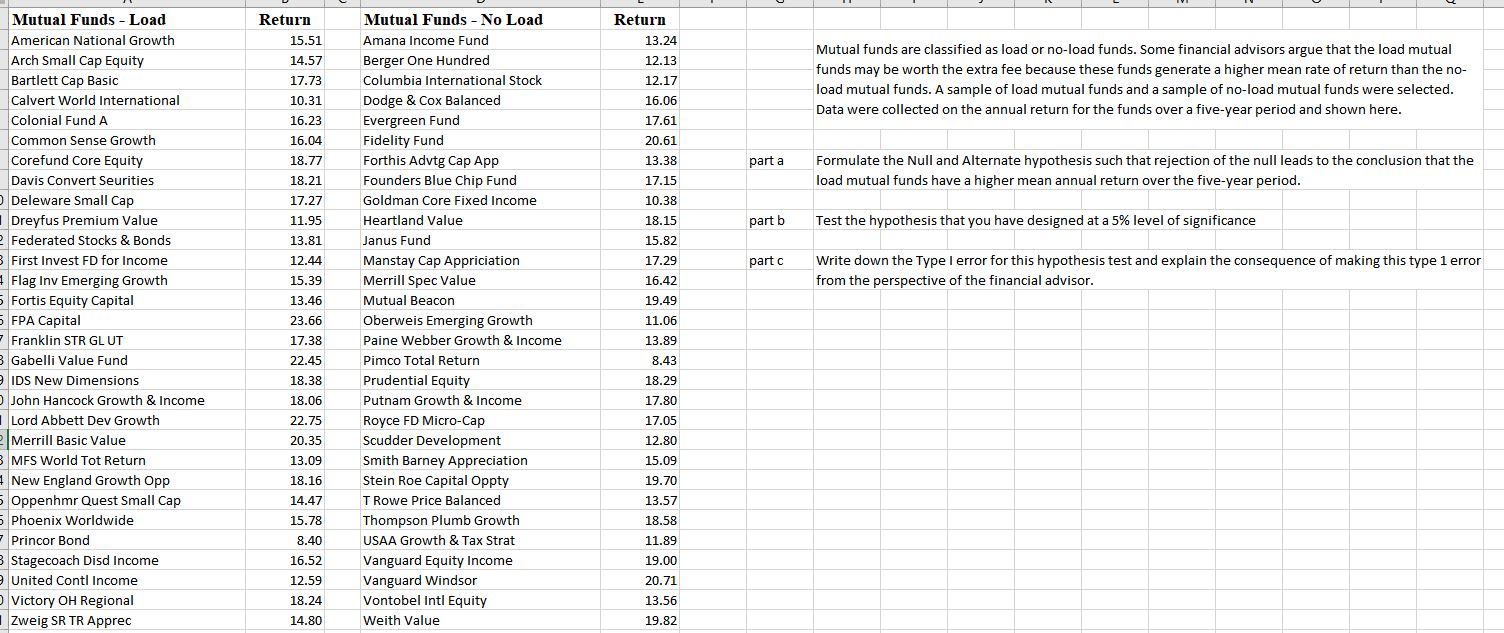
Task: Click the 20.71 return value
Action: tap(640, 580)
